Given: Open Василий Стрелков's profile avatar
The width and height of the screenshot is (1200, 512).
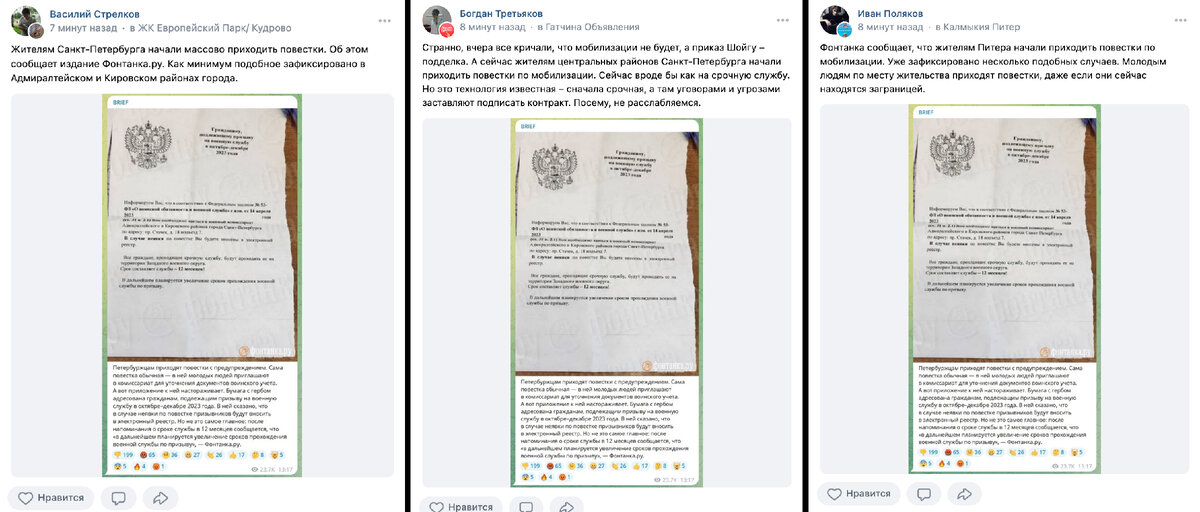Looking at the screenshot, I should pyautogui.click(x=27, y=20).
